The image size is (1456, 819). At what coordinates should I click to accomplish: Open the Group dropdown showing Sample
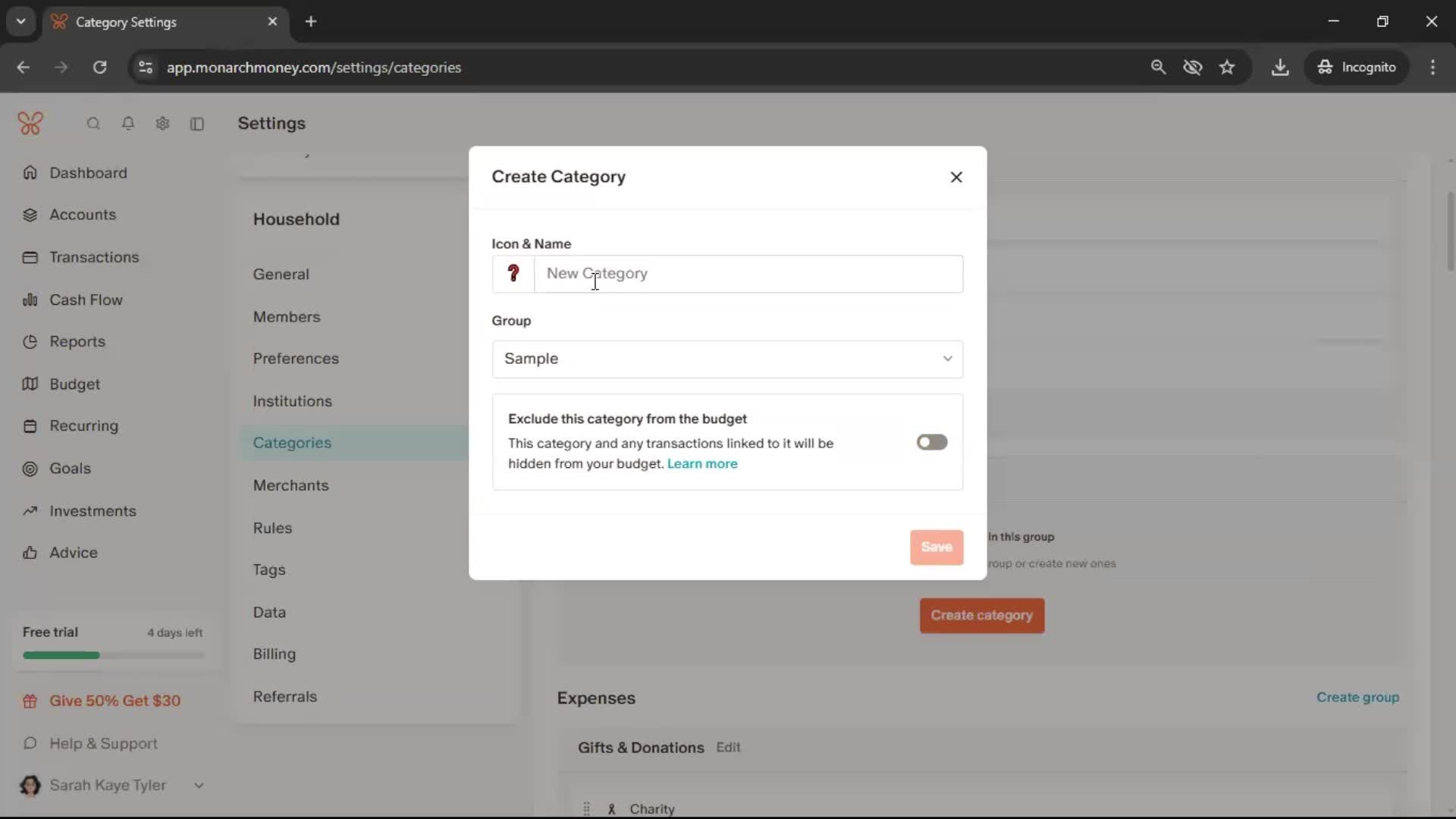pos(727,359)
